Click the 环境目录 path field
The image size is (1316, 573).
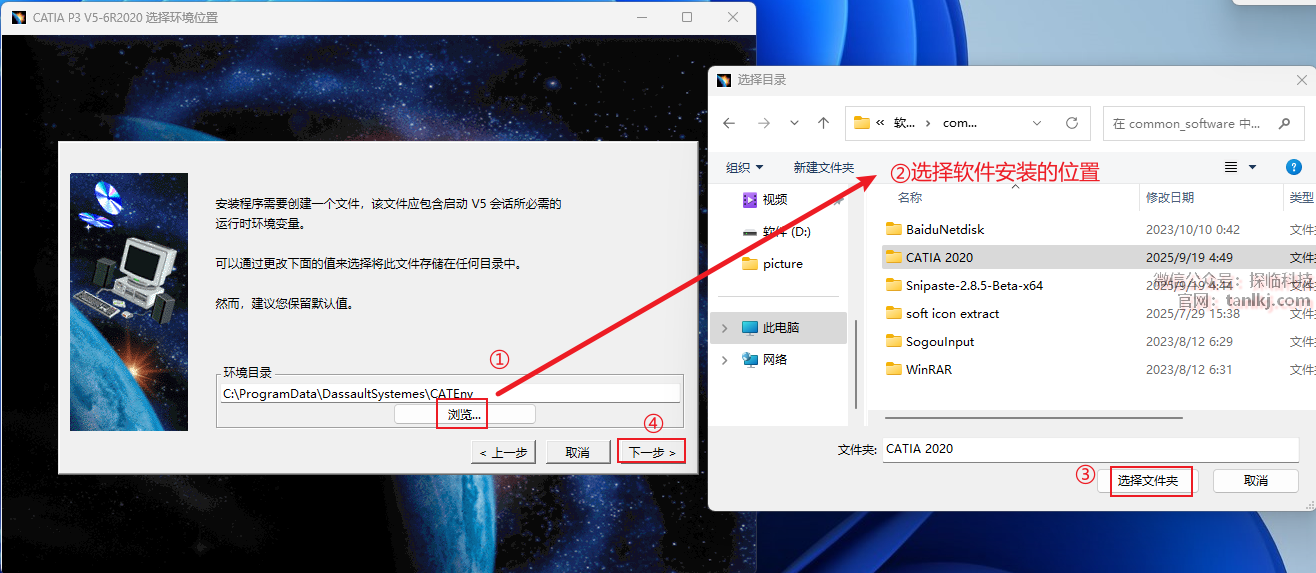[x=450, y=394]
